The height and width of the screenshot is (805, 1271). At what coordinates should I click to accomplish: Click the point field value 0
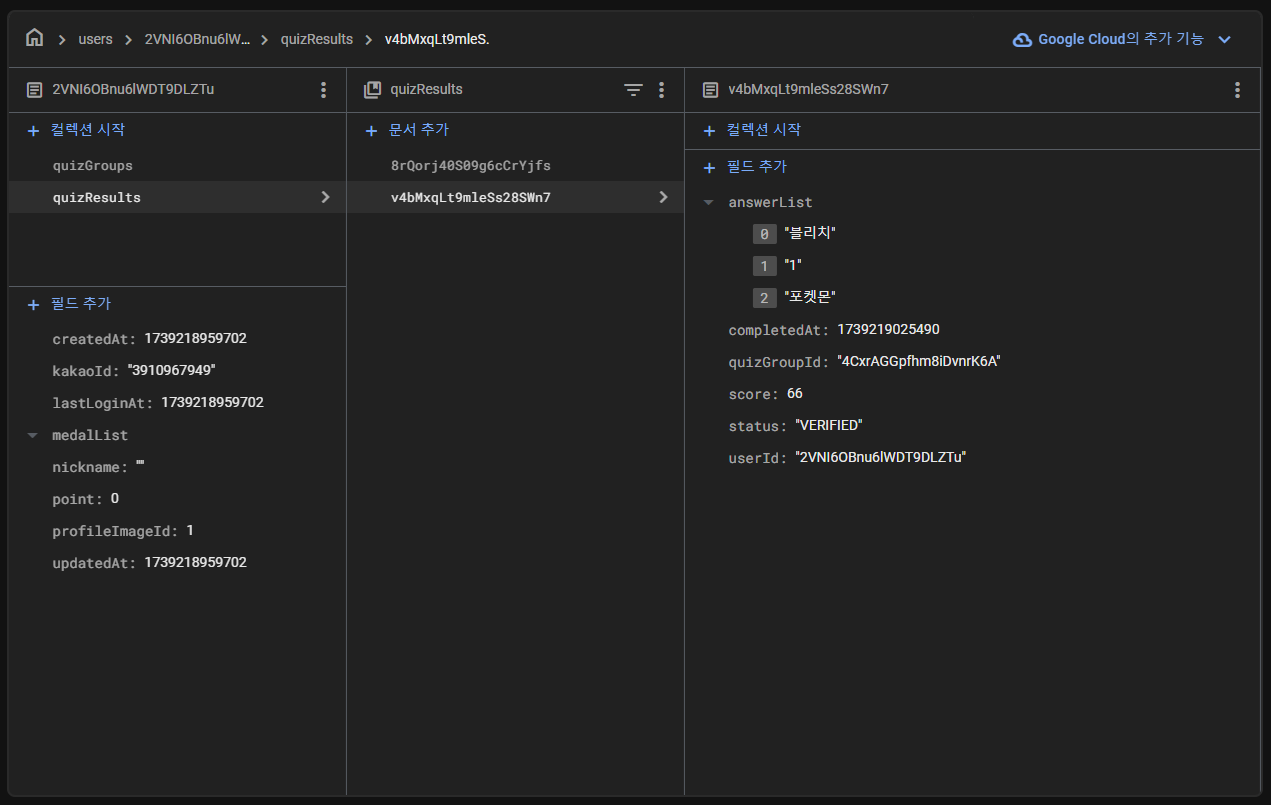(115, 498)
